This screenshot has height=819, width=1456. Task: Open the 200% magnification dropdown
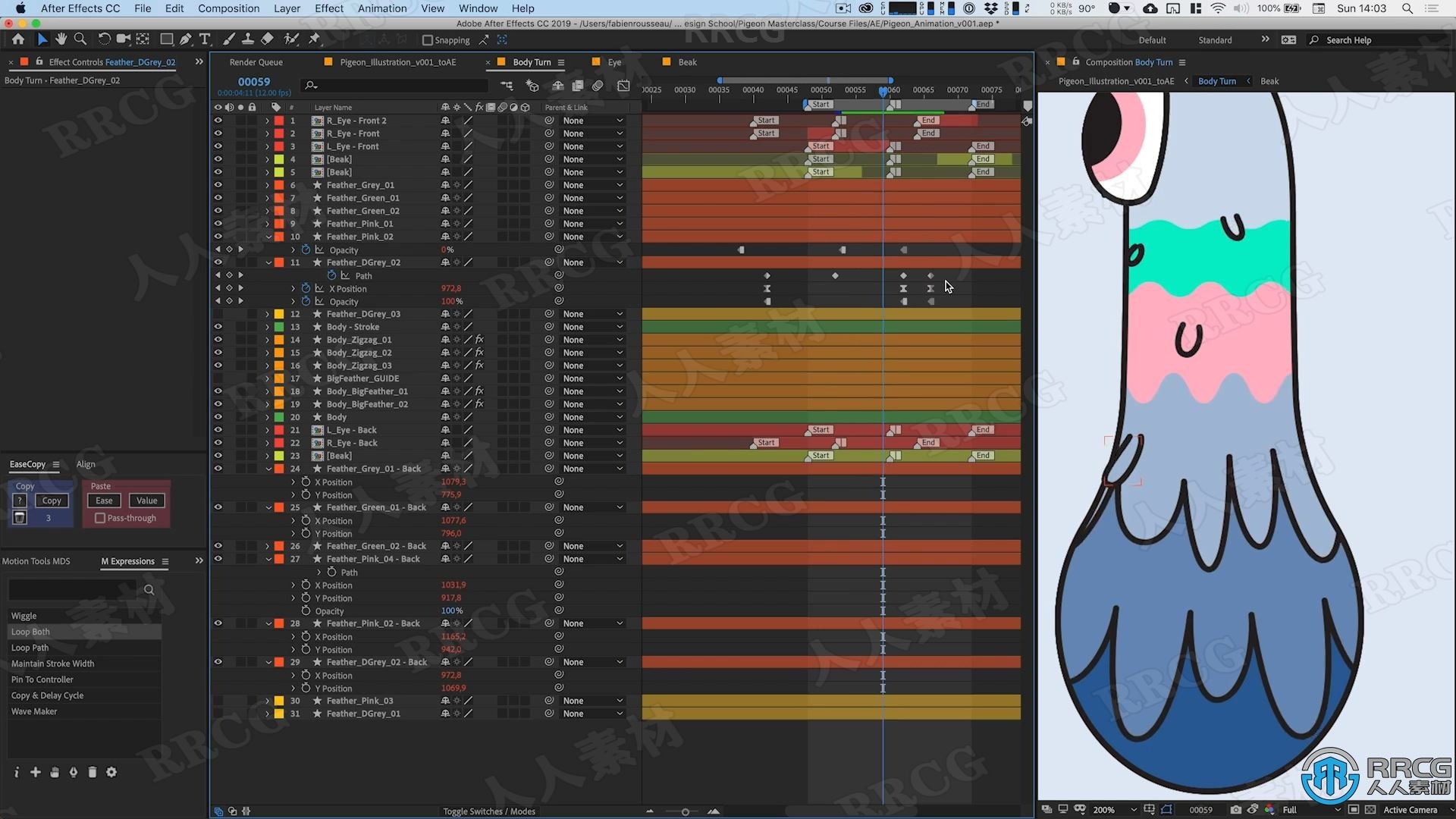pos(1115,809)
